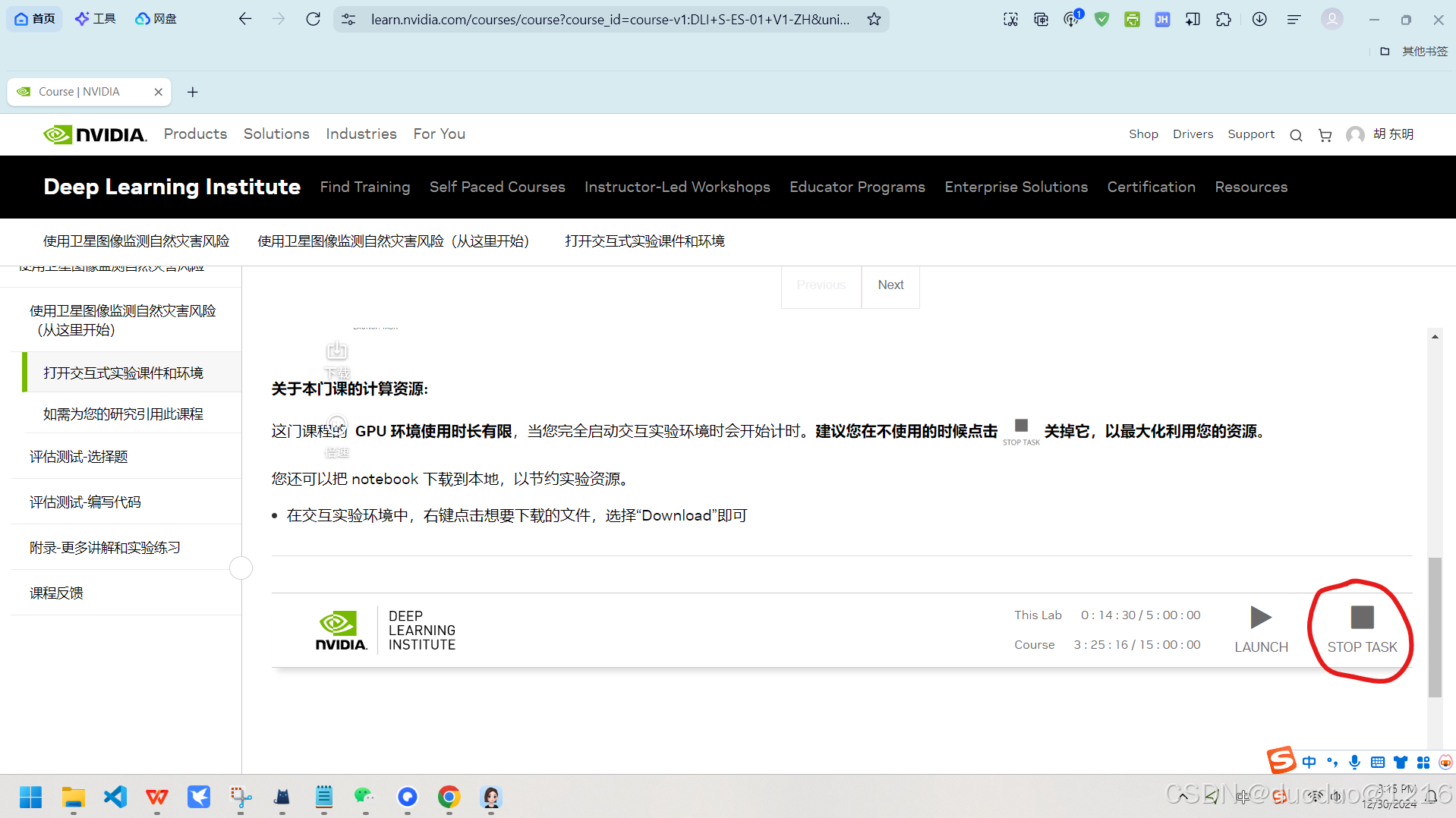Screen dimensions: 1456x818
Task: Select sidebar item 课程反馈
Action: pos(56,593)
